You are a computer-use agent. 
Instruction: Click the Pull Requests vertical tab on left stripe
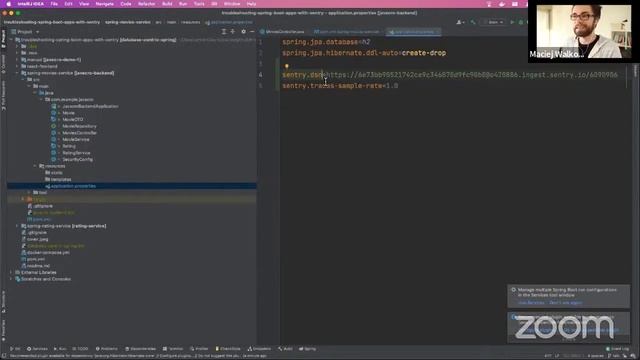pos(3,96)
